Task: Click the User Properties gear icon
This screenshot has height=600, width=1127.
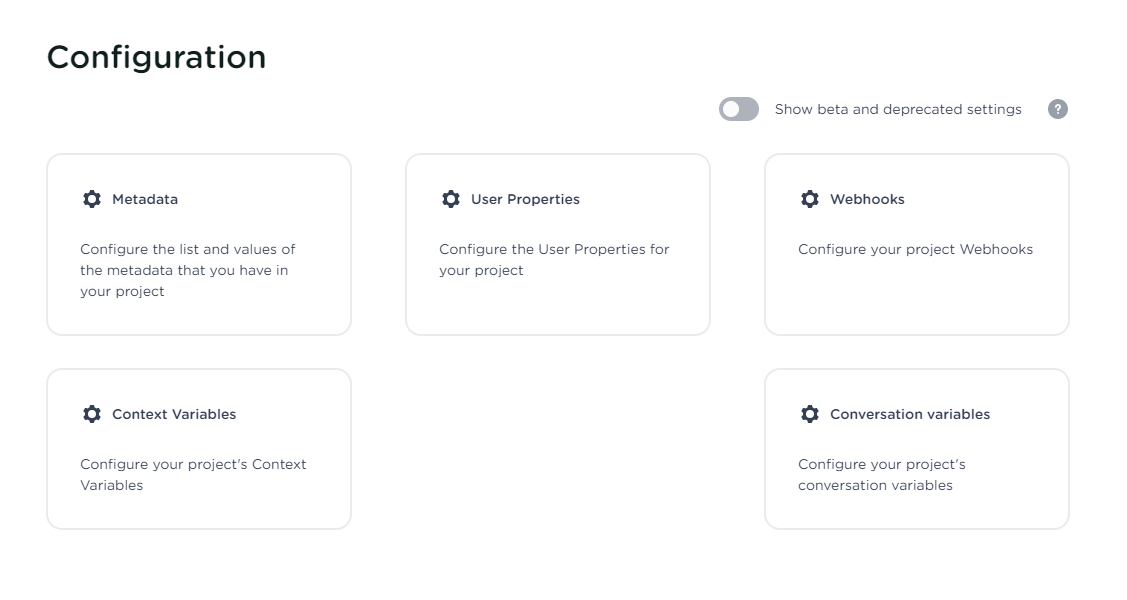Action: coord(451,199)
